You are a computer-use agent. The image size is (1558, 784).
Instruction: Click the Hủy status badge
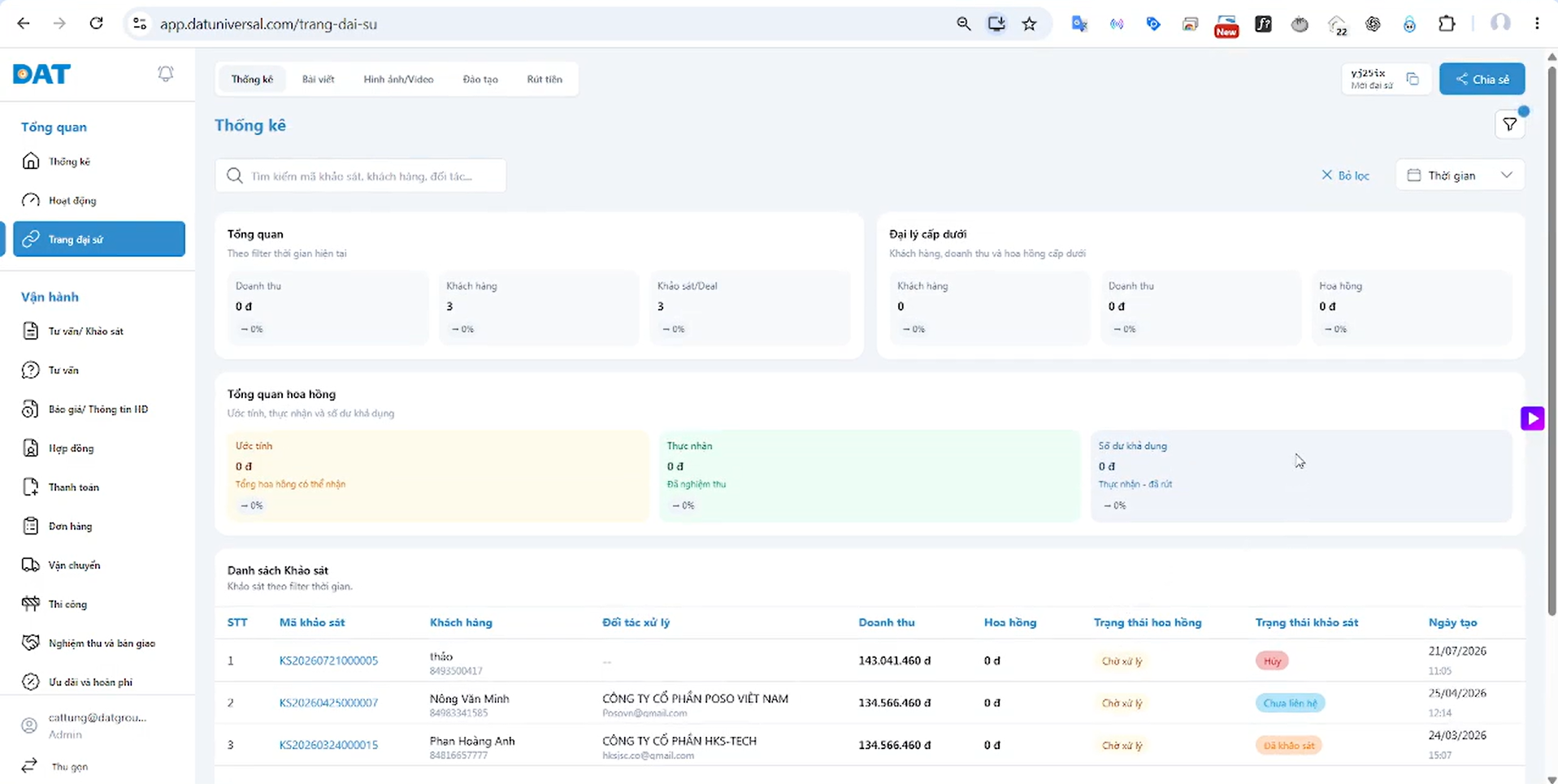1272,661
